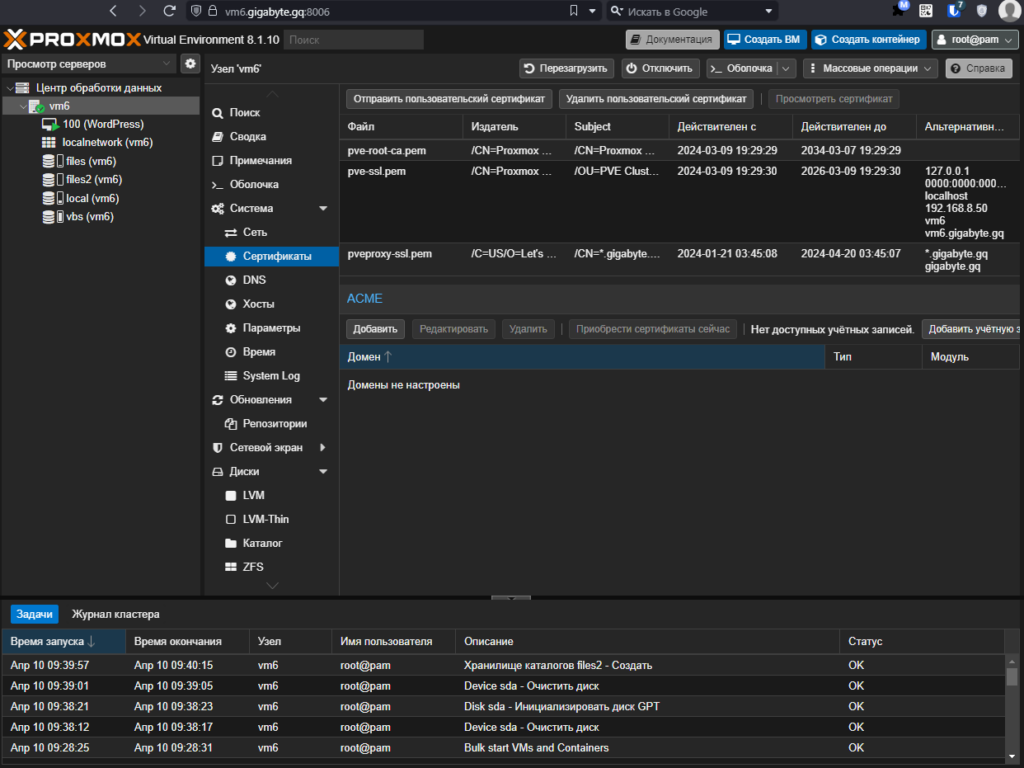
Task: Collapse the Система section arrow
Action: [x=323, y=208]
